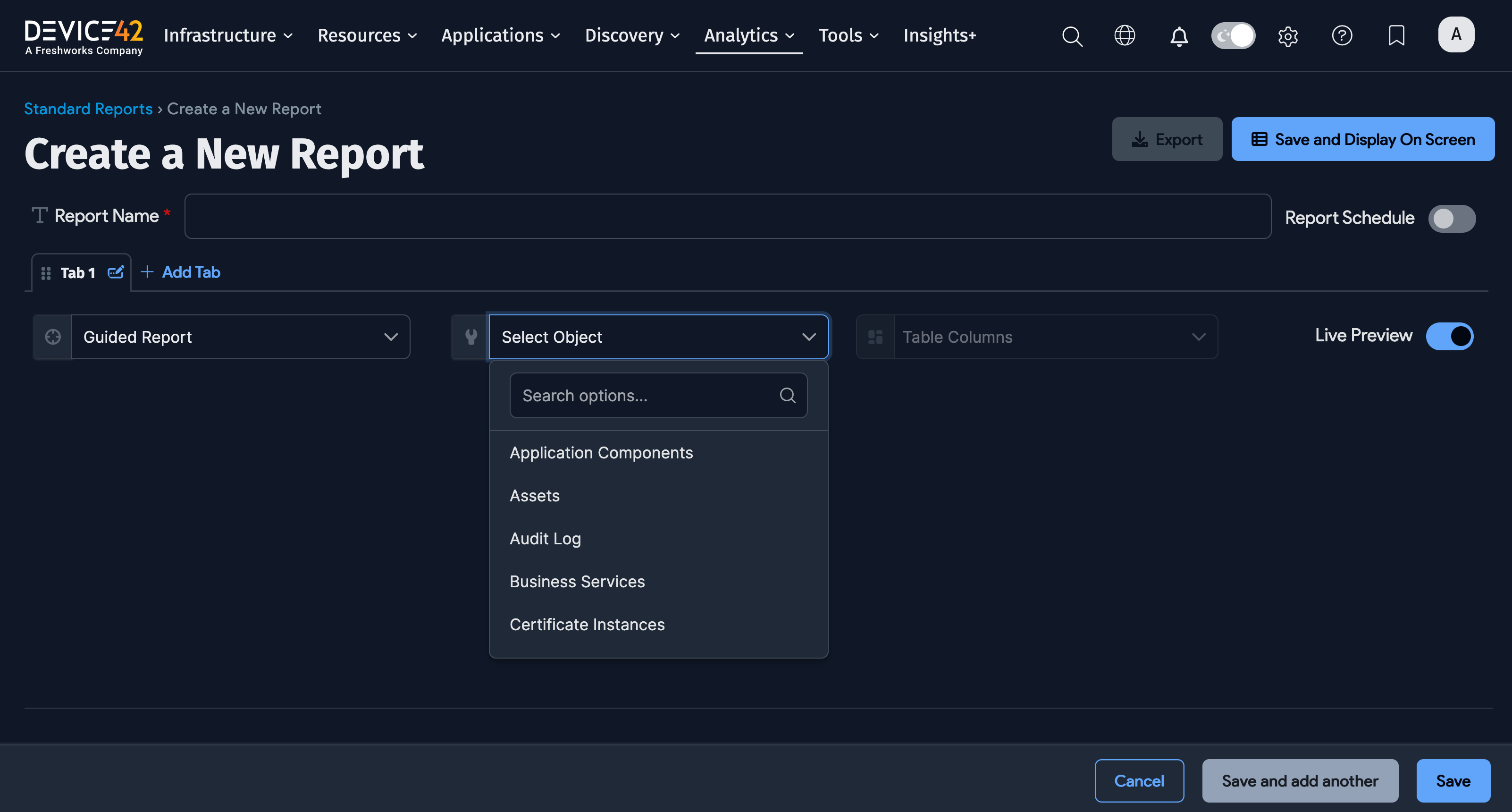1512x812 pixels.
Task: Open the bookmarks icon
Action: pyautogui.click(x=1396, y=36)
